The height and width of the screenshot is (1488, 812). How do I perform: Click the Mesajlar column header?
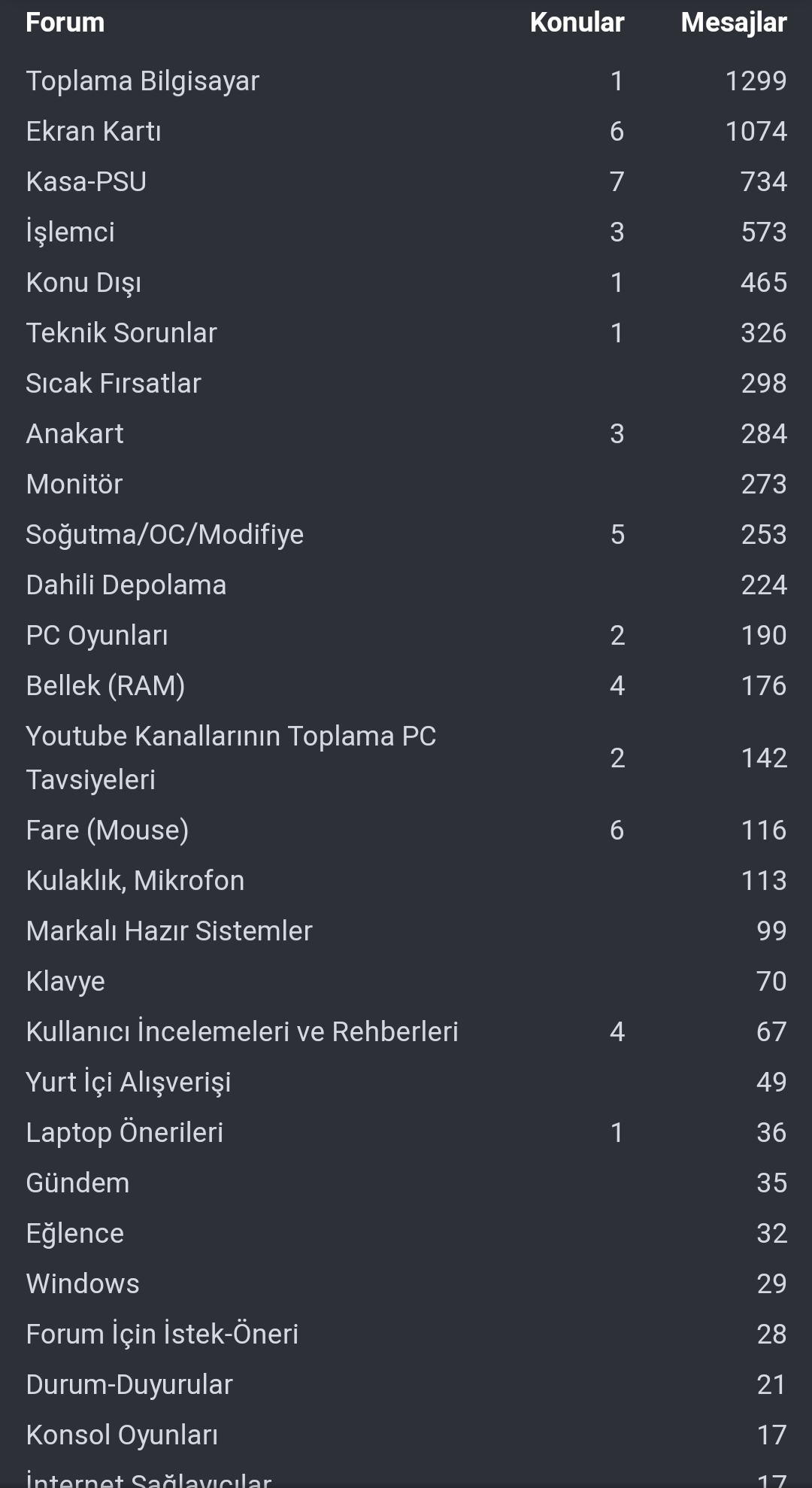733,23
